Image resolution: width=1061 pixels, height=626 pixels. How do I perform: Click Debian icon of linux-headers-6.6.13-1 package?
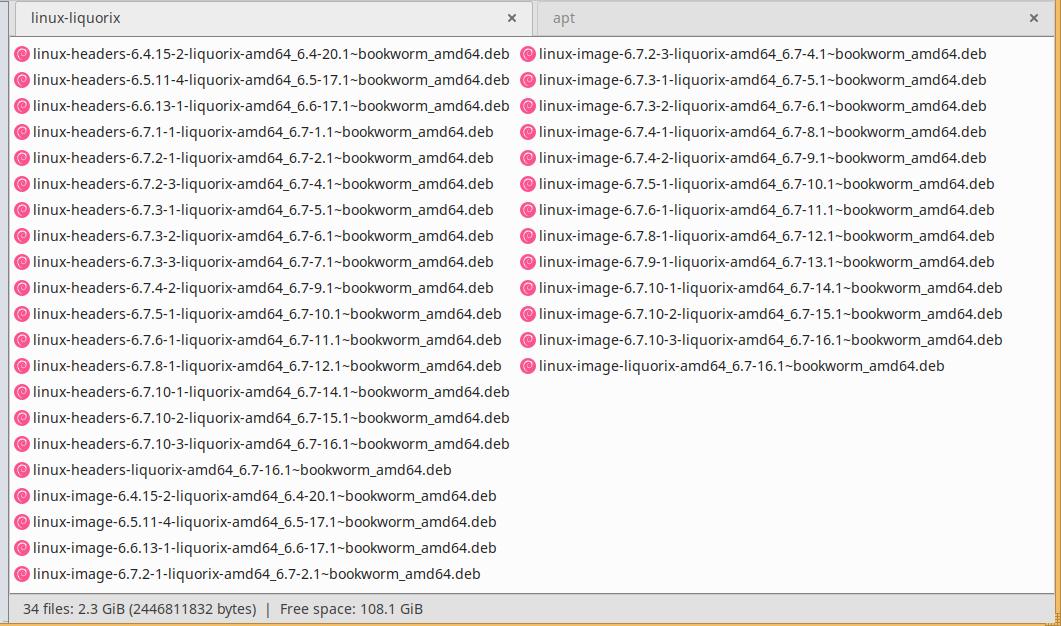click(22, 106)
